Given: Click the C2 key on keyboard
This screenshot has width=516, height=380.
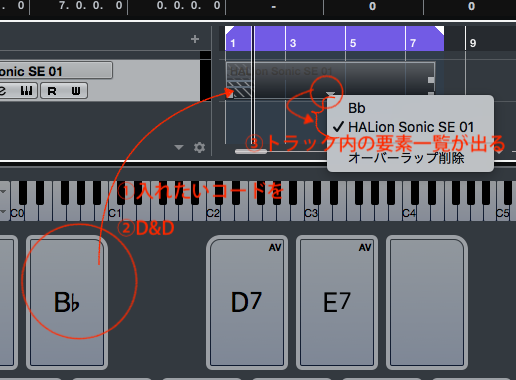Looking at the screenshot, I should 213,213.
